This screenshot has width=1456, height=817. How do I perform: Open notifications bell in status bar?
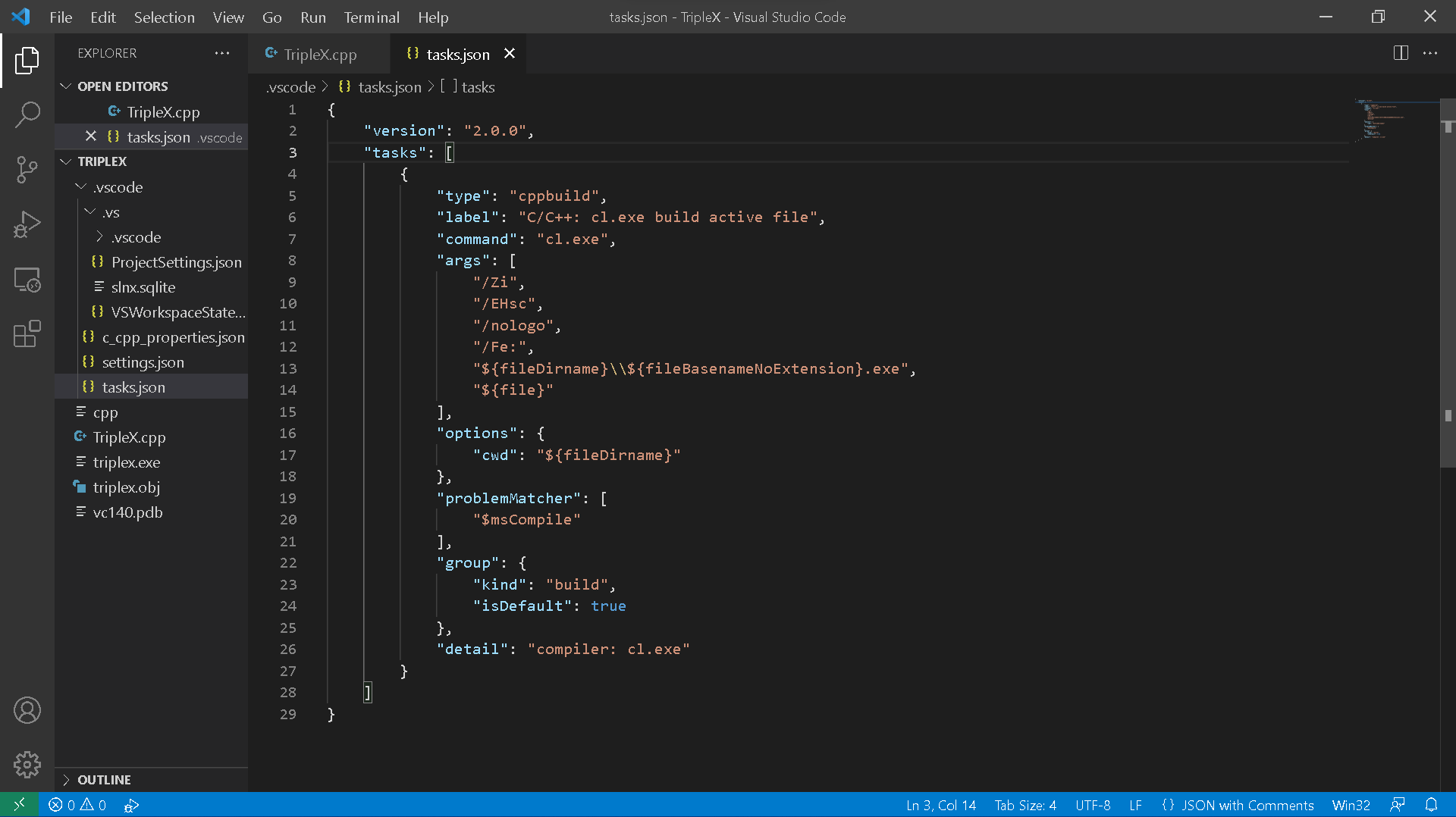tap(1431, 805)
